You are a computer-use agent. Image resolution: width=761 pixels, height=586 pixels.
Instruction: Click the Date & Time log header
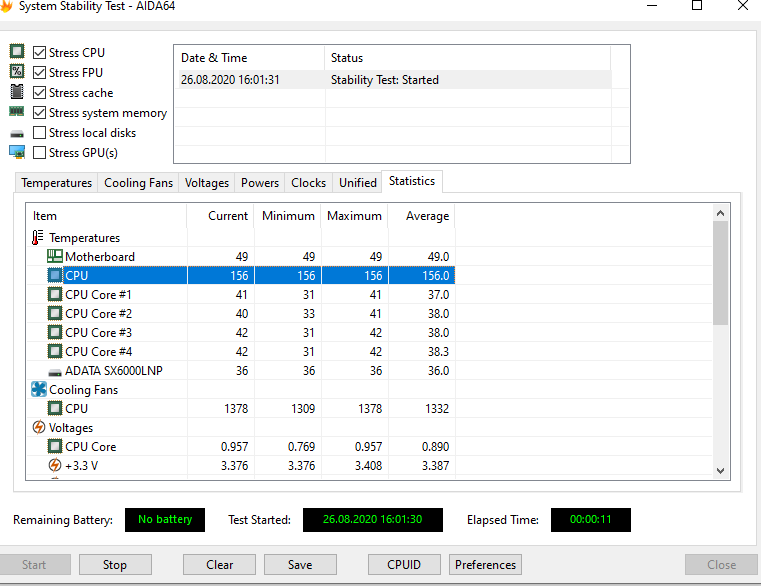pyautogui.click(x=249, y=58)
